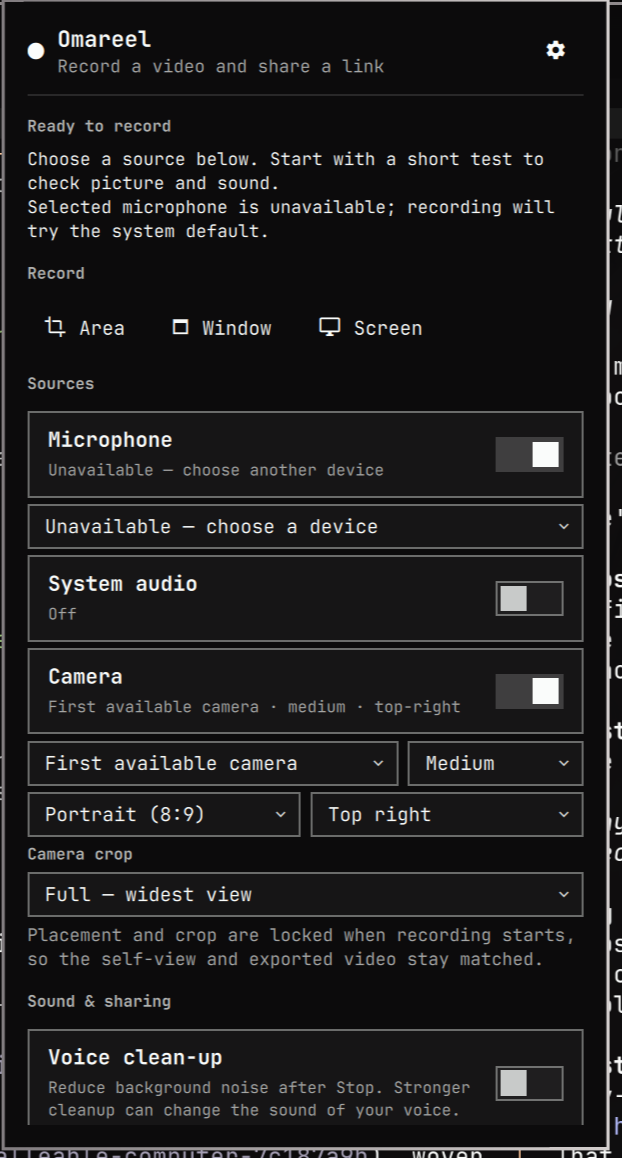
Task: Choose Screen recording mode
Action: coord(371,327)
